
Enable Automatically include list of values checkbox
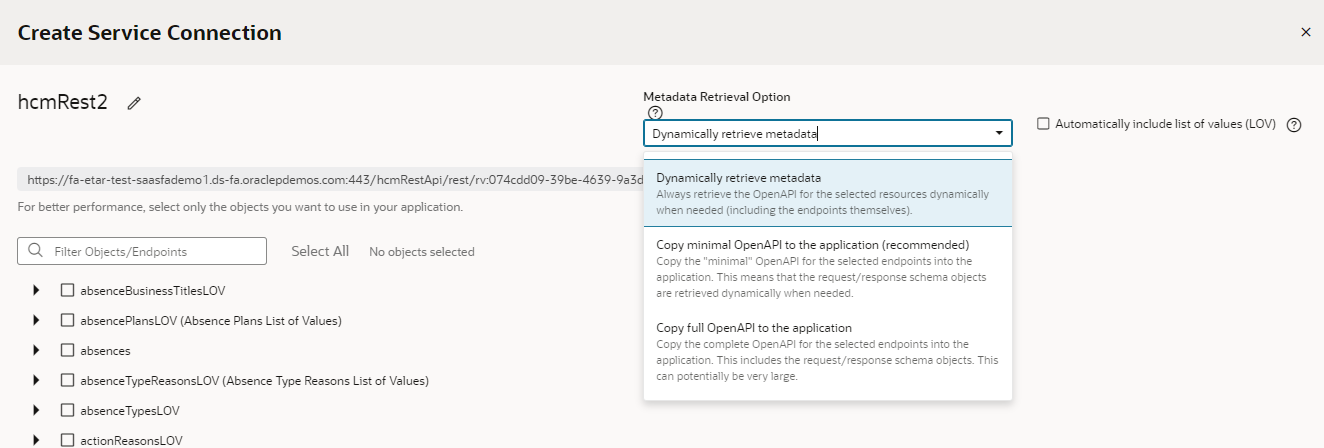1043,124
